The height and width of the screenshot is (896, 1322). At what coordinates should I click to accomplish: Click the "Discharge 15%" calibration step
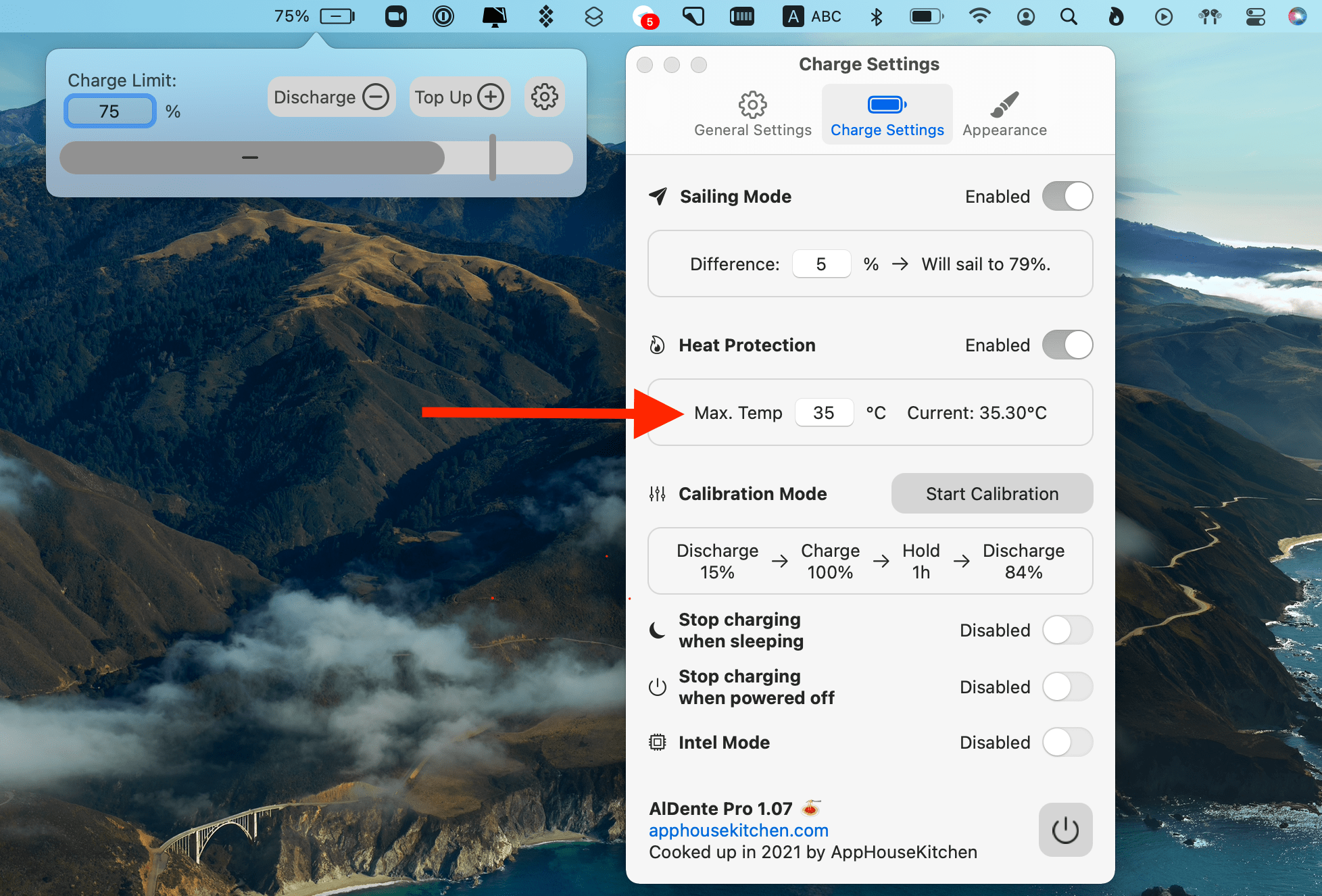pos(718,561)
